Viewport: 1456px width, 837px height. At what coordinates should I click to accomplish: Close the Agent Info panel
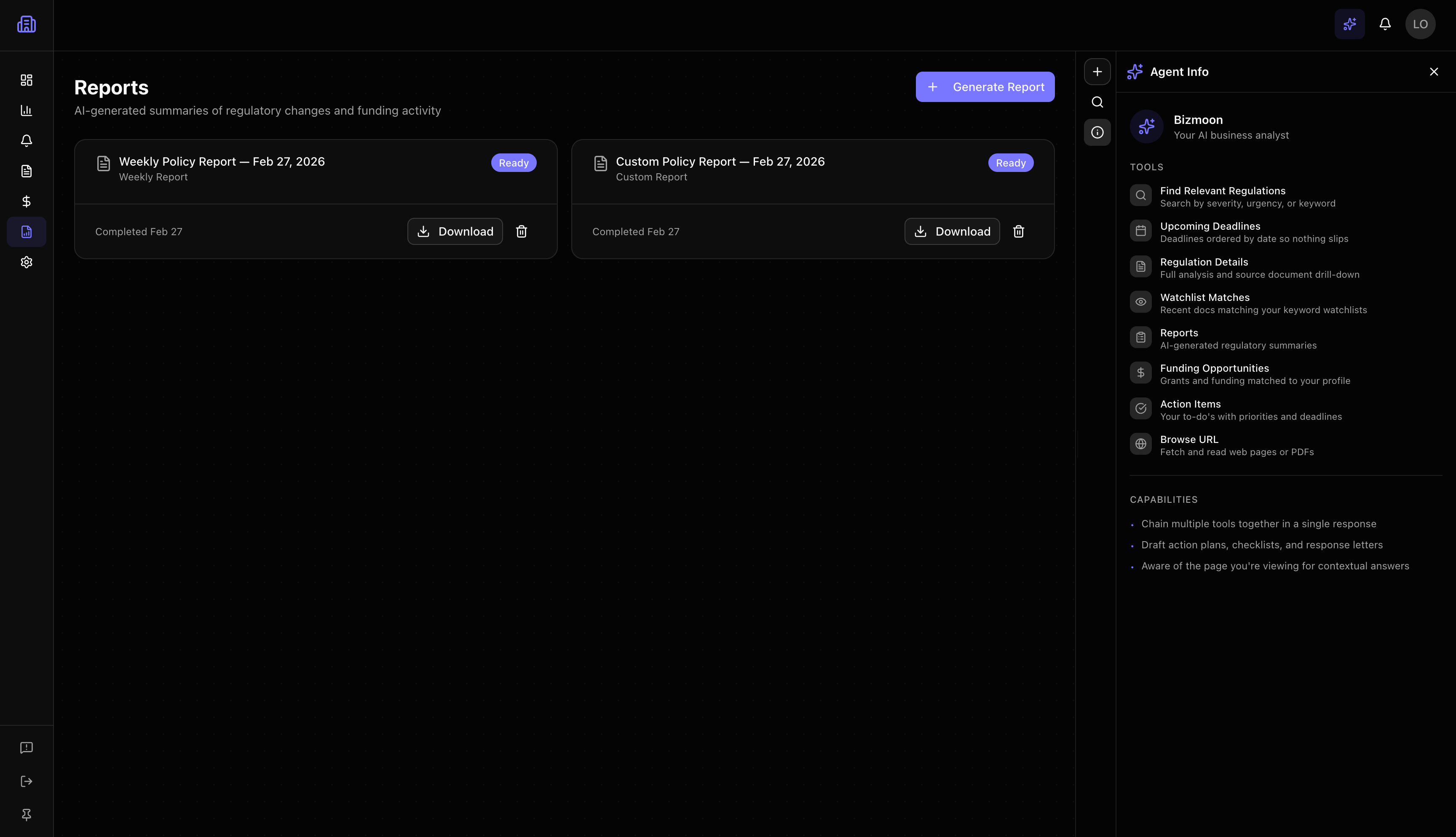click(1434, 72)
